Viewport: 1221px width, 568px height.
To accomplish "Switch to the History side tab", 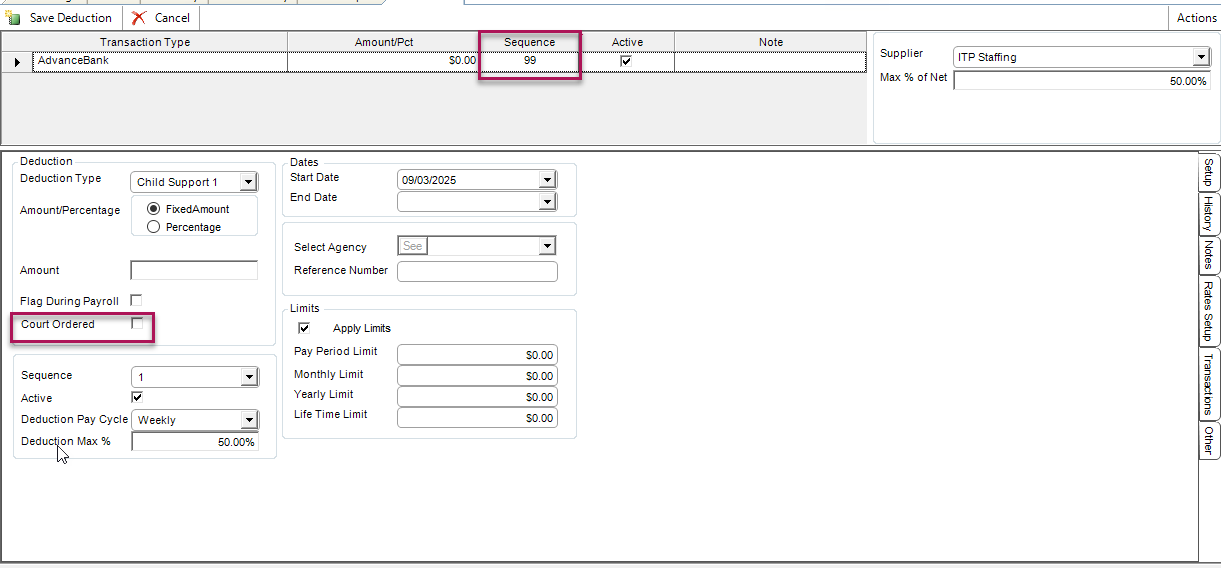I will click(x=1209, y=213).
